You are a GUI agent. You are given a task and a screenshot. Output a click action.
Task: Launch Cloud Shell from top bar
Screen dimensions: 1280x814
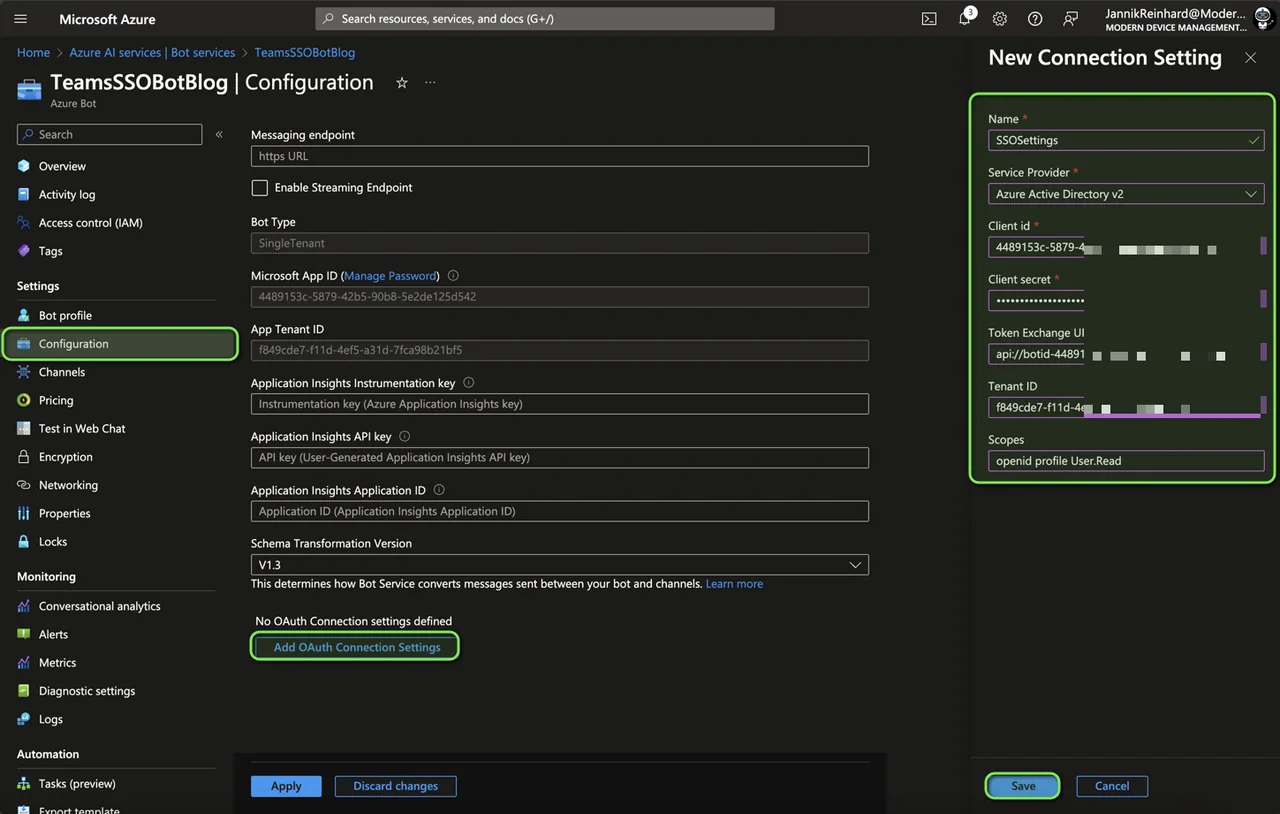point(929,19)
